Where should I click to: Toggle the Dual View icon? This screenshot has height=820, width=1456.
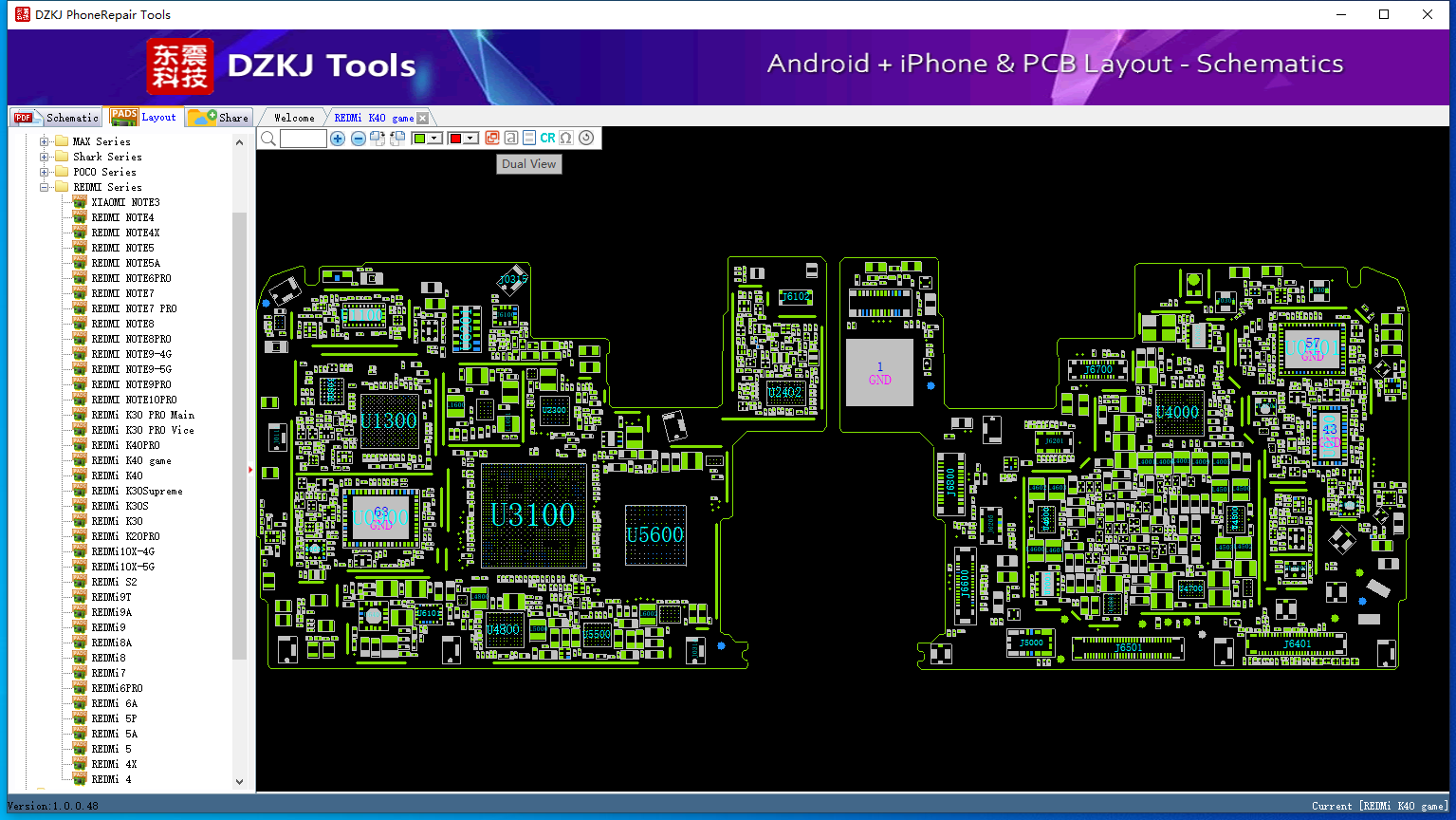tap(492, 139)
